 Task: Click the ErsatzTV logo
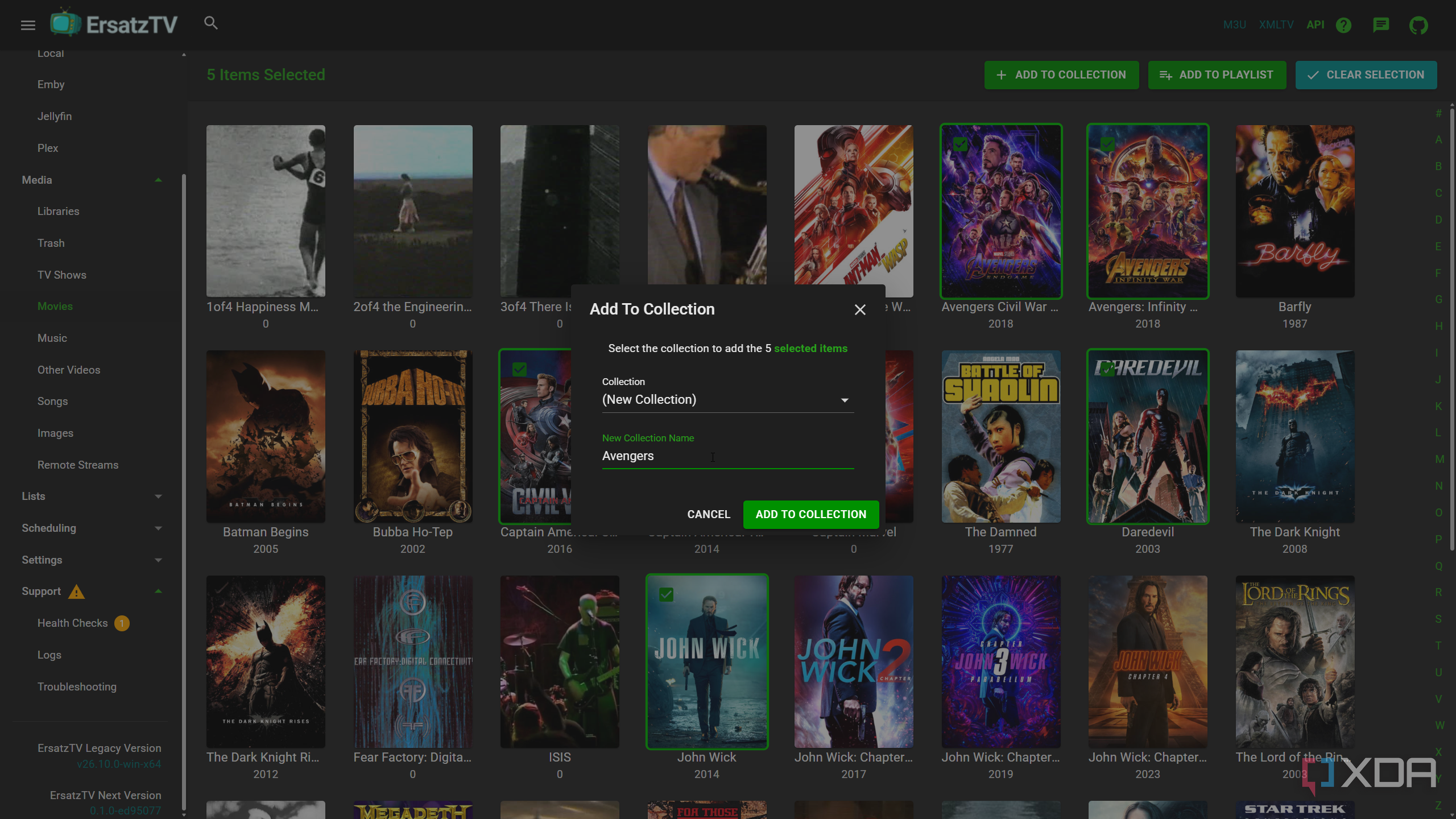click(x=114, y=24)
